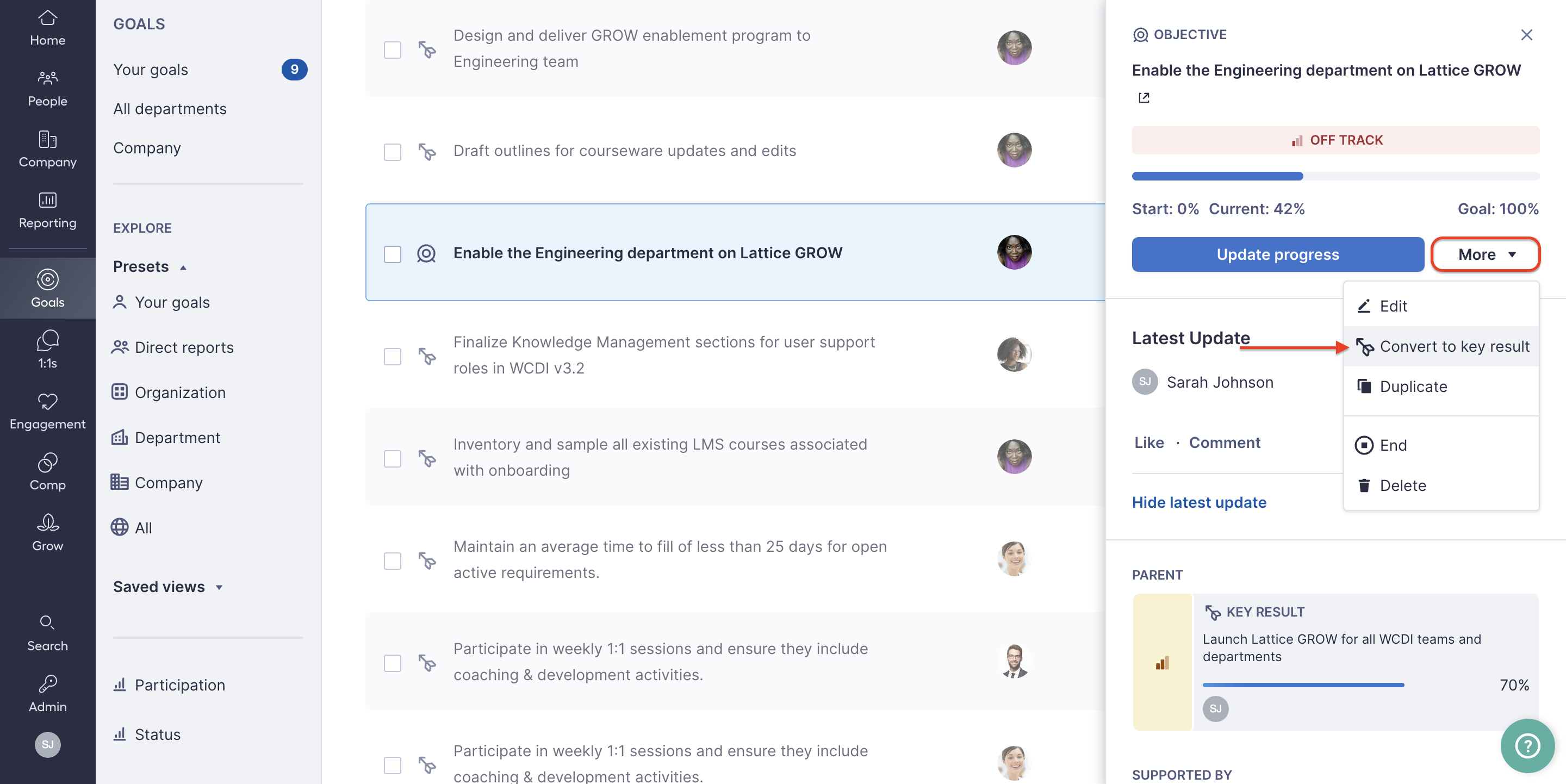1566x784 pixels.
Task: Open the Engagement heart icon
Action: tap(47, 401)
